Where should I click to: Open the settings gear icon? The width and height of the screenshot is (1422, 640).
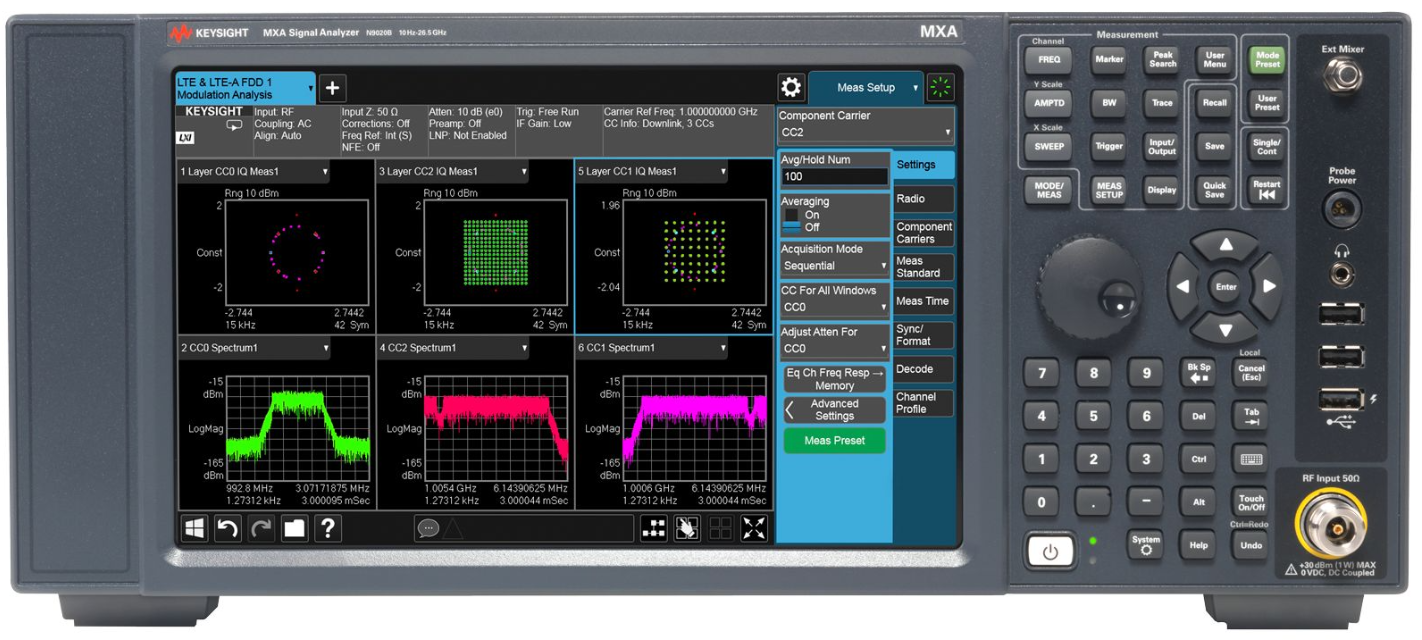point(791,87)
